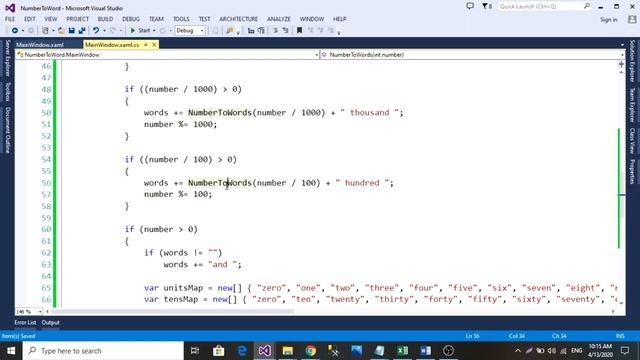Click the Windows Start button
The image size is (640, 360).
click(11, 351)
